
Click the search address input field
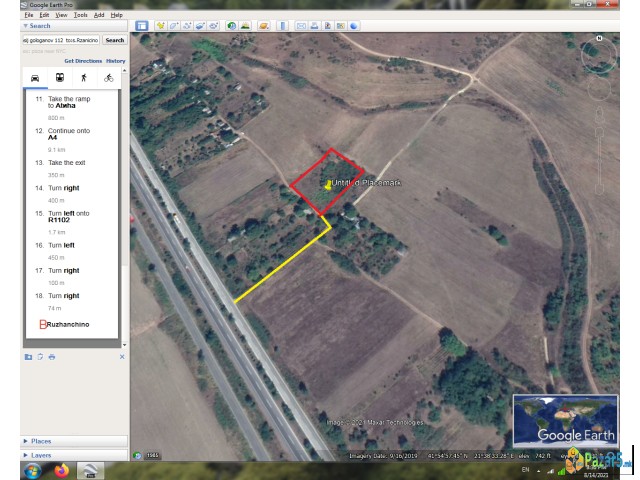61,40
